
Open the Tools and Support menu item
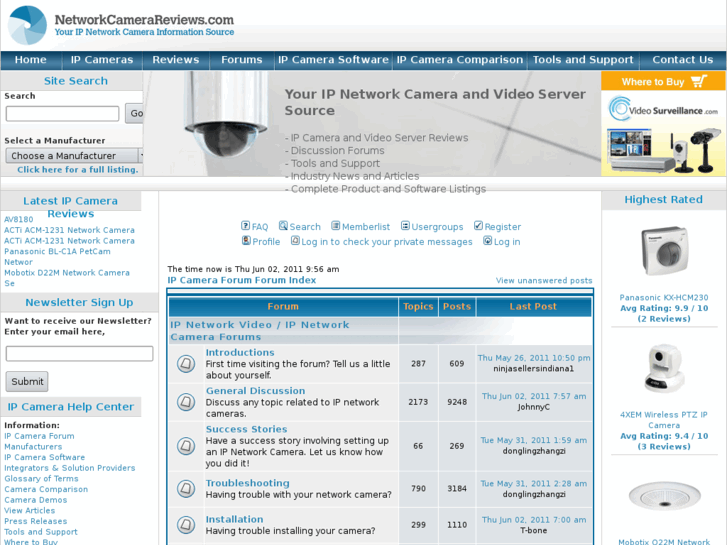tap(583, 60)
